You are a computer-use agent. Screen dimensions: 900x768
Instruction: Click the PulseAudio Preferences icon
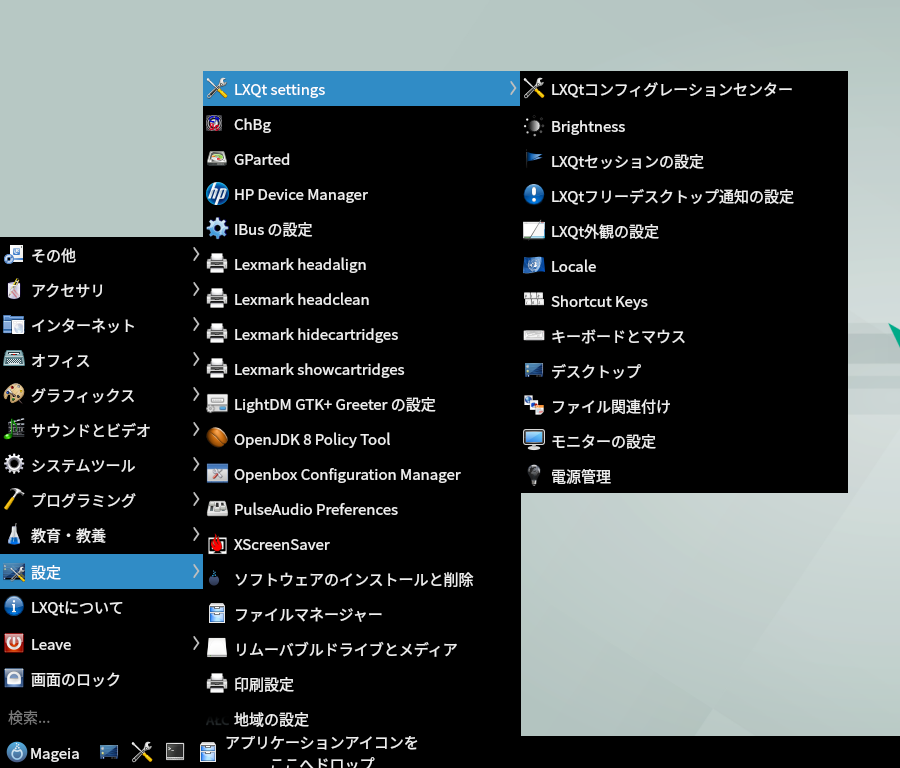(217, 508)
